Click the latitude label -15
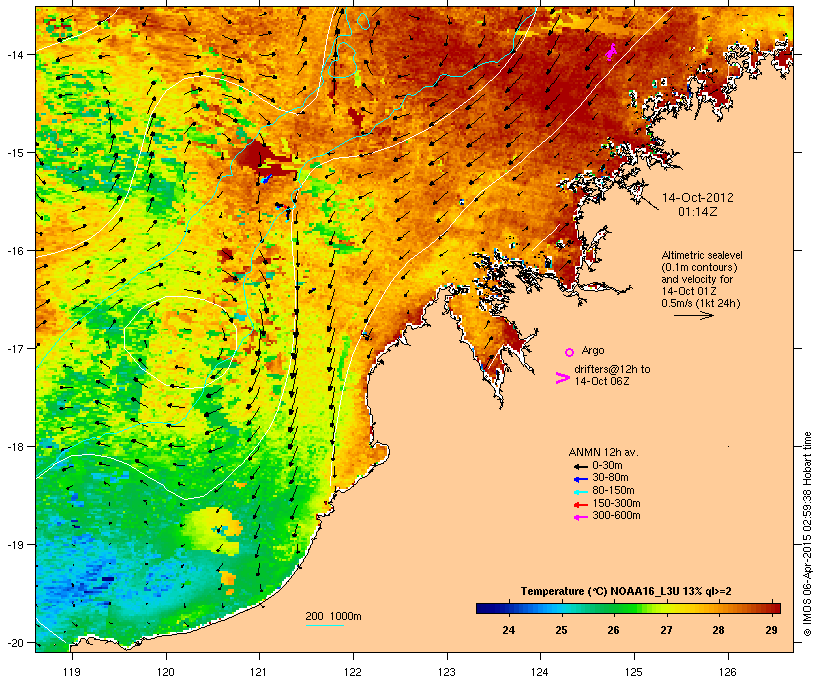820x680 pixels. click(x=15, y=153)
